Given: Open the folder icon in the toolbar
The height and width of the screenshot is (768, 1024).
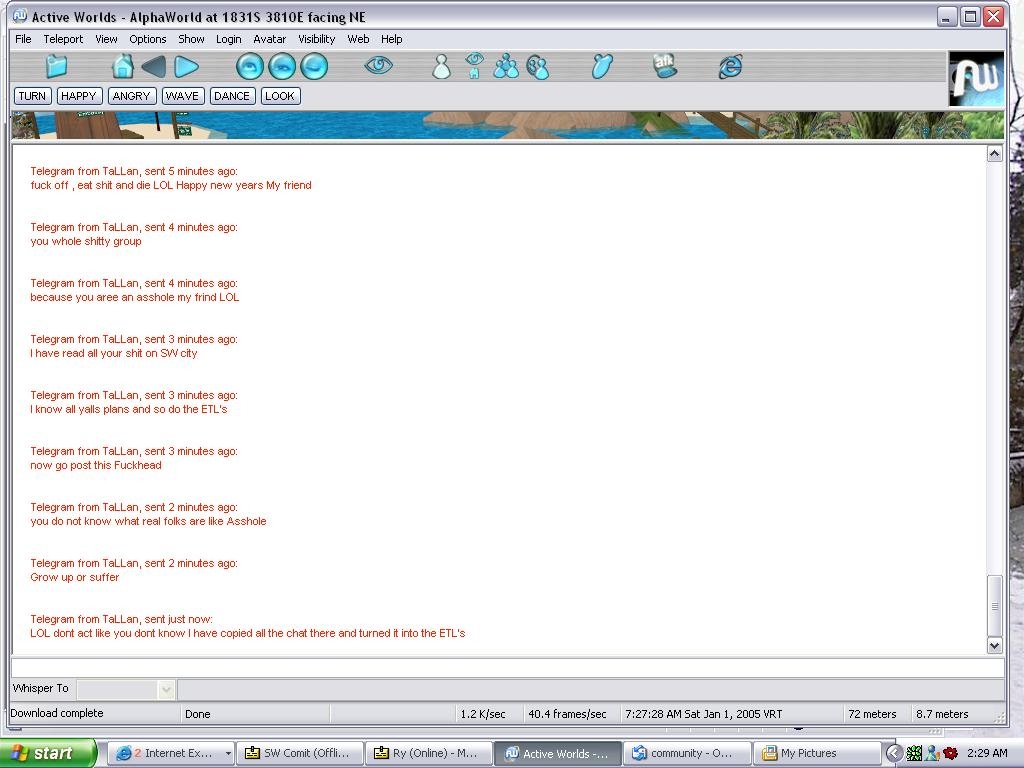Looking at the screenshot, I should click(x=56, y=67).
